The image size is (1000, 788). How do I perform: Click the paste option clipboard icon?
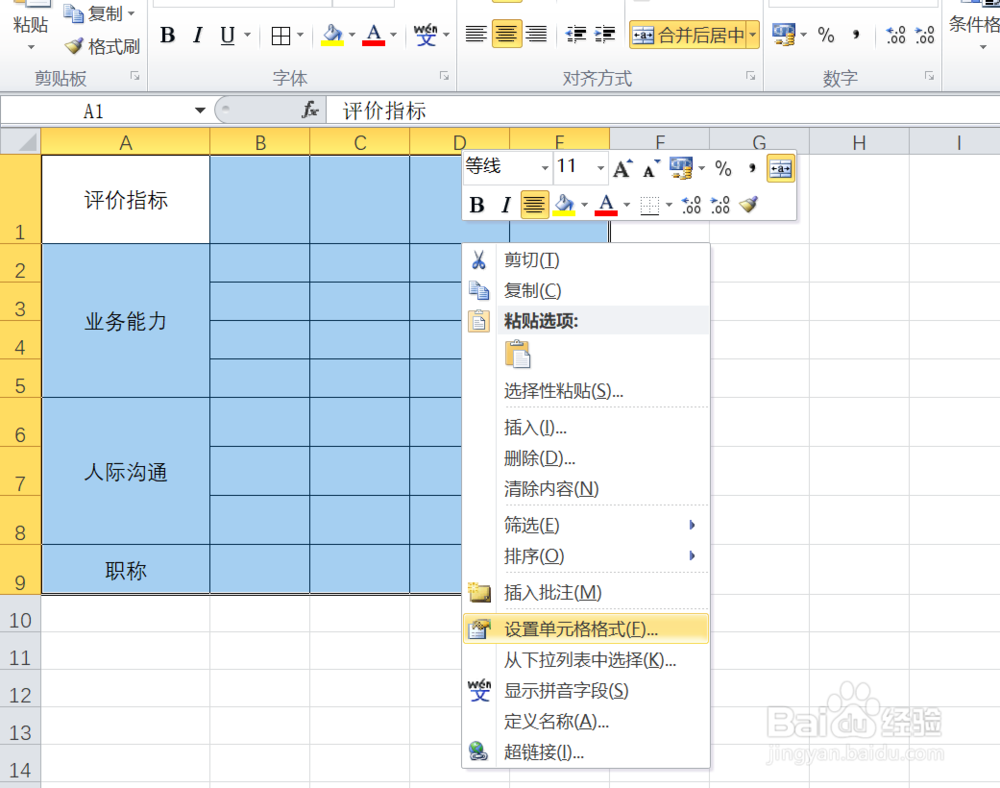pos(517,354)
